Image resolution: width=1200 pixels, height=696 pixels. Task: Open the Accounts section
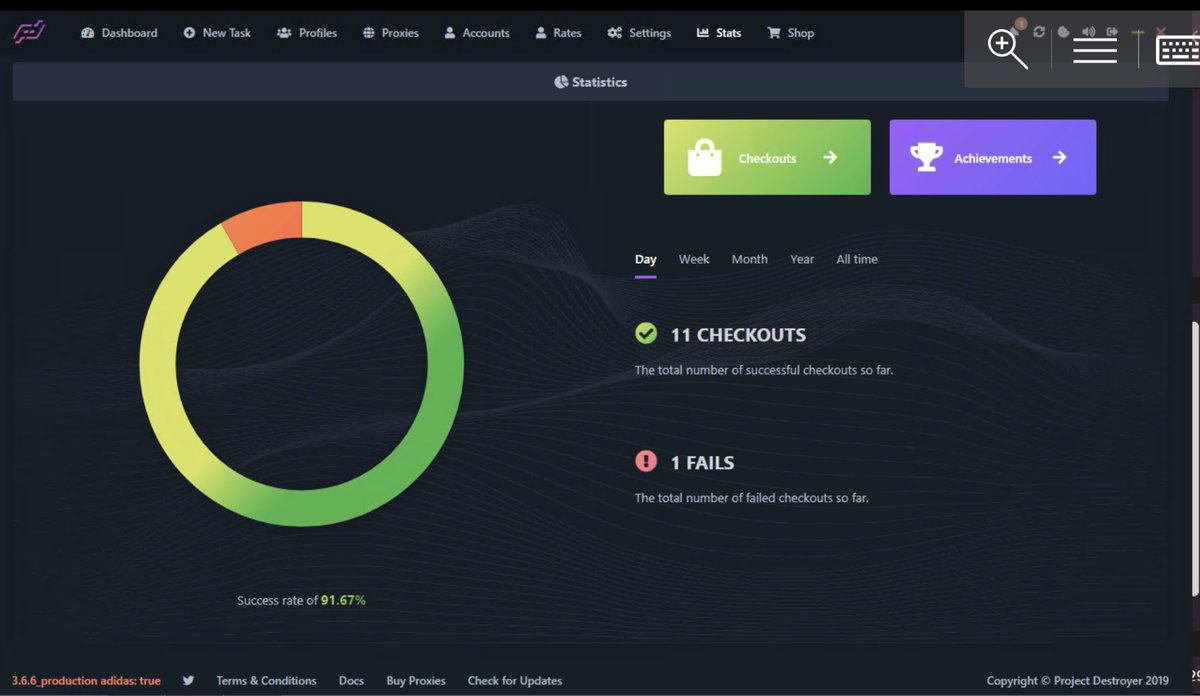(x=476, y=33)
